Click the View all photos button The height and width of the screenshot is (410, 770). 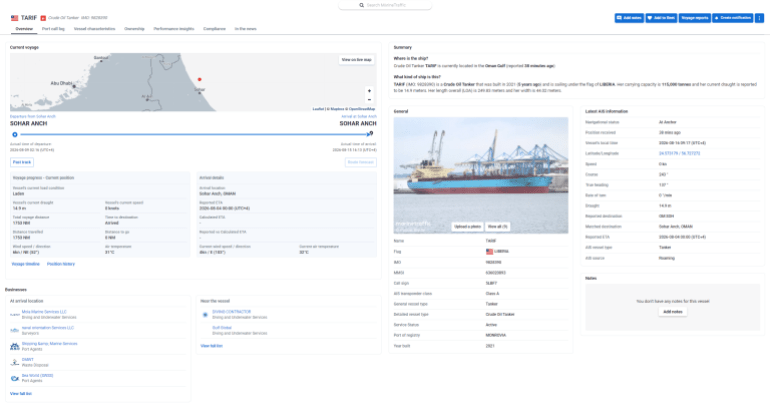pos(497,227)
